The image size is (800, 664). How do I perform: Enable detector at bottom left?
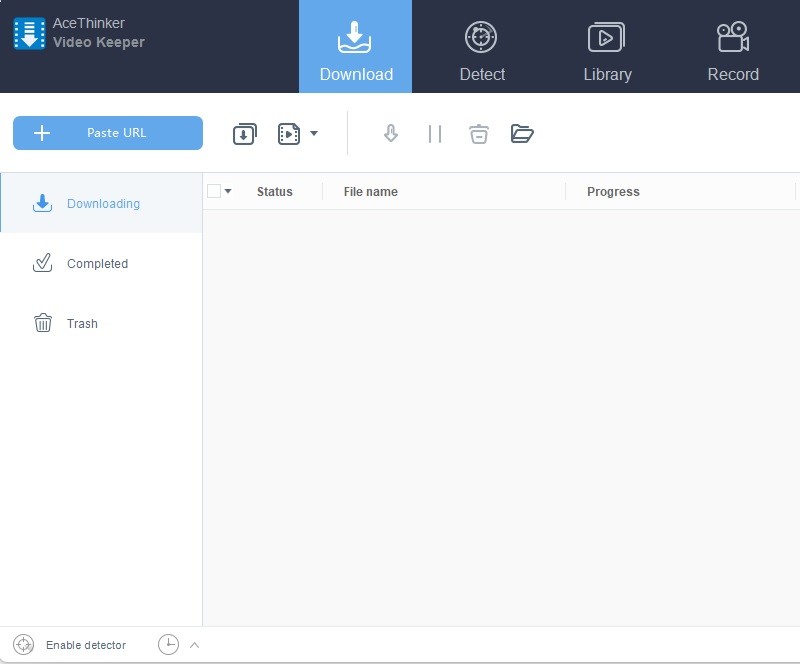click(70, 645)
